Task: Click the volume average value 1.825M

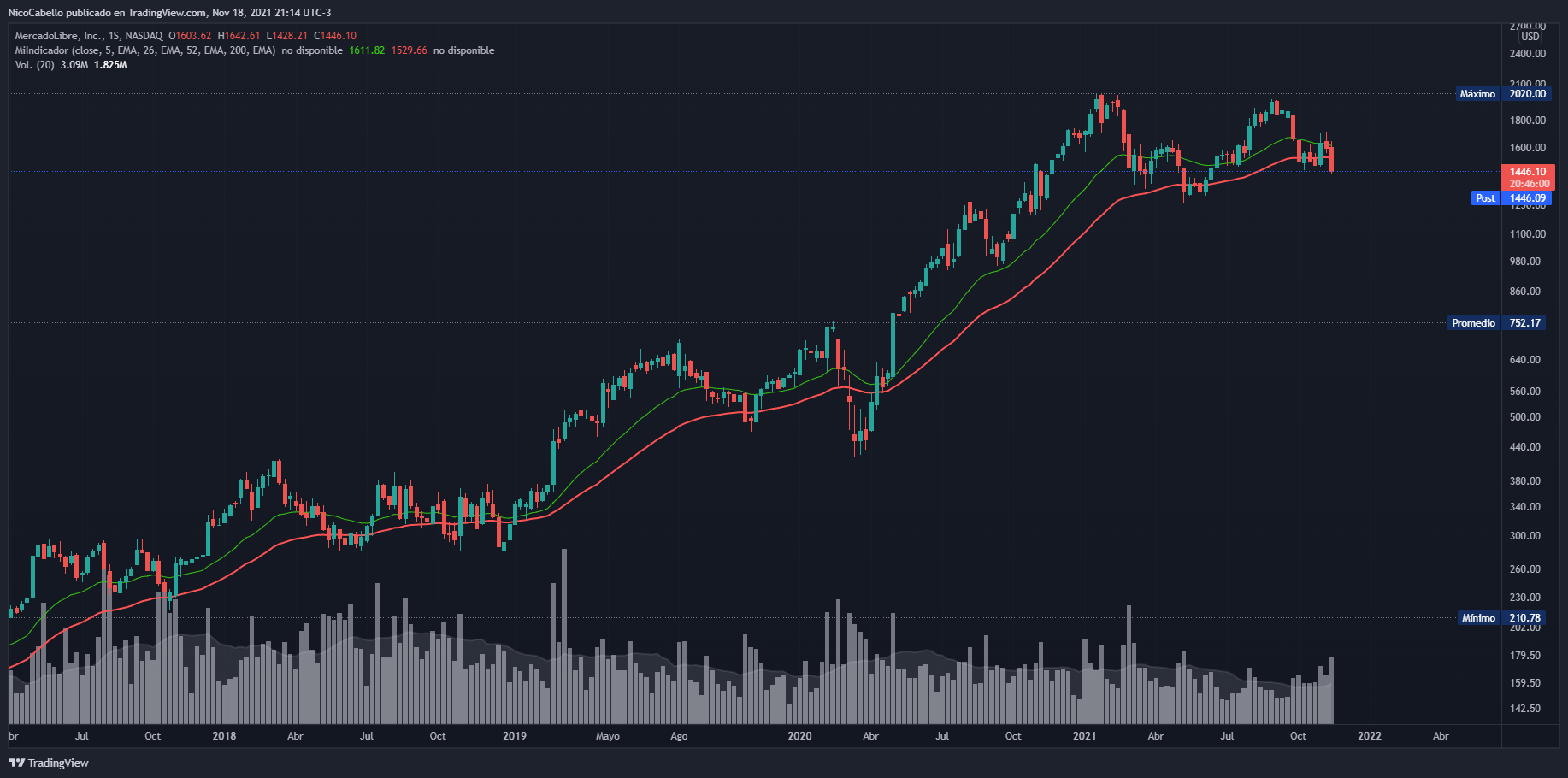Action: click(x=110, y=65)
